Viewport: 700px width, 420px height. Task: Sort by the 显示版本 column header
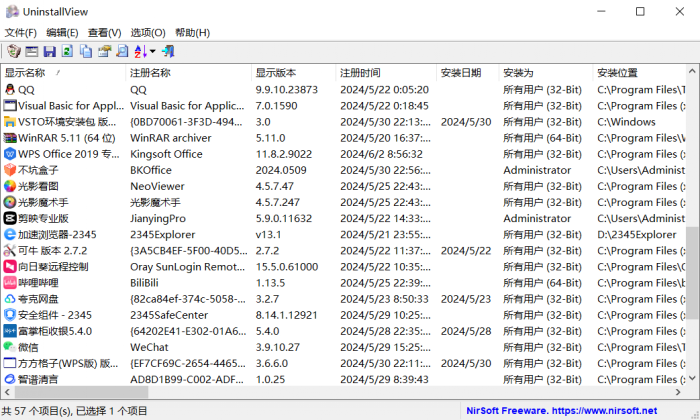(293, 73)
